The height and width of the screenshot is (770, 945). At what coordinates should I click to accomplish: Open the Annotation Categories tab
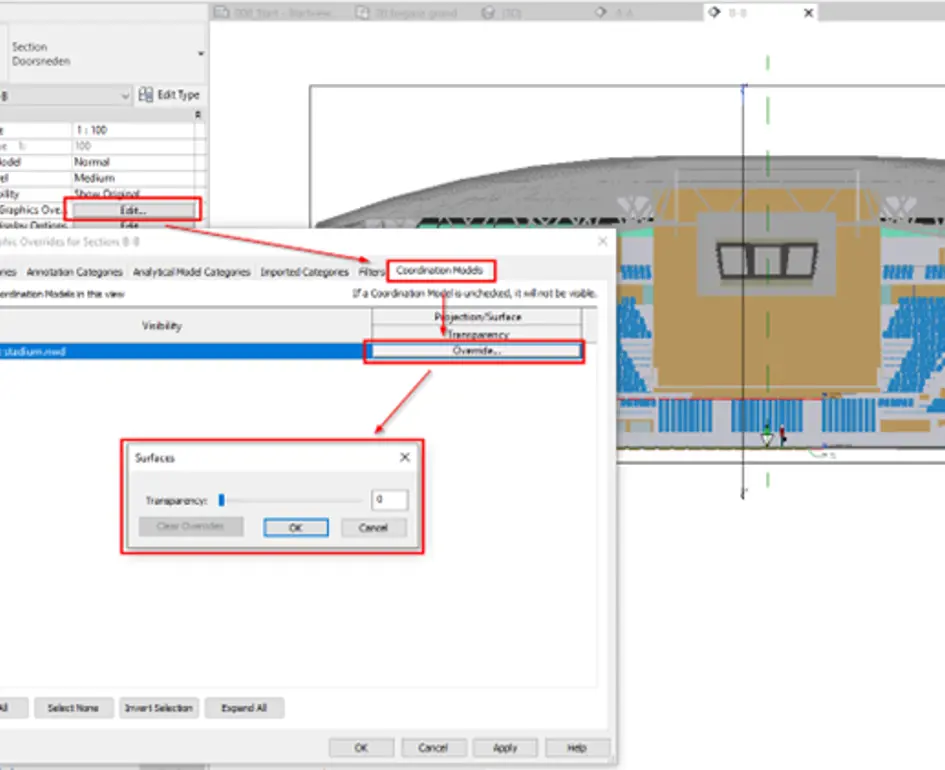[75, 272]
